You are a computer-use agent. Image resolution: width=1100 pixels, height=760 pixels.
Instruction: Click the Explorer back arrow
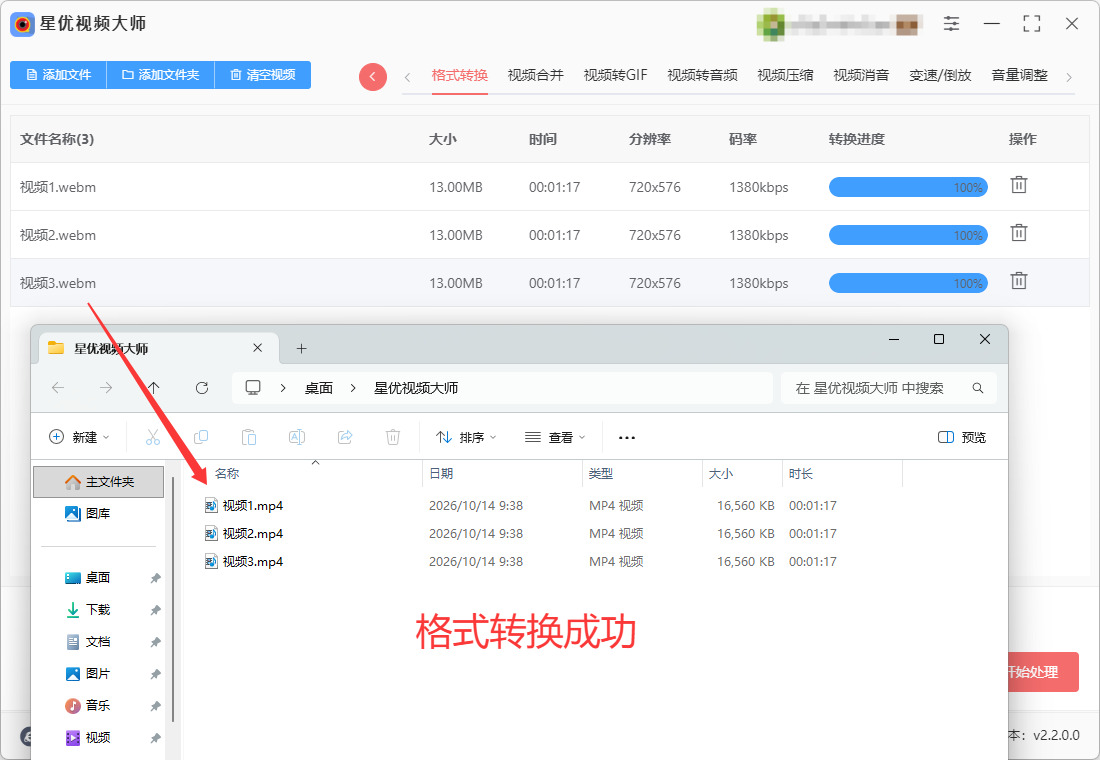point(58,388)
